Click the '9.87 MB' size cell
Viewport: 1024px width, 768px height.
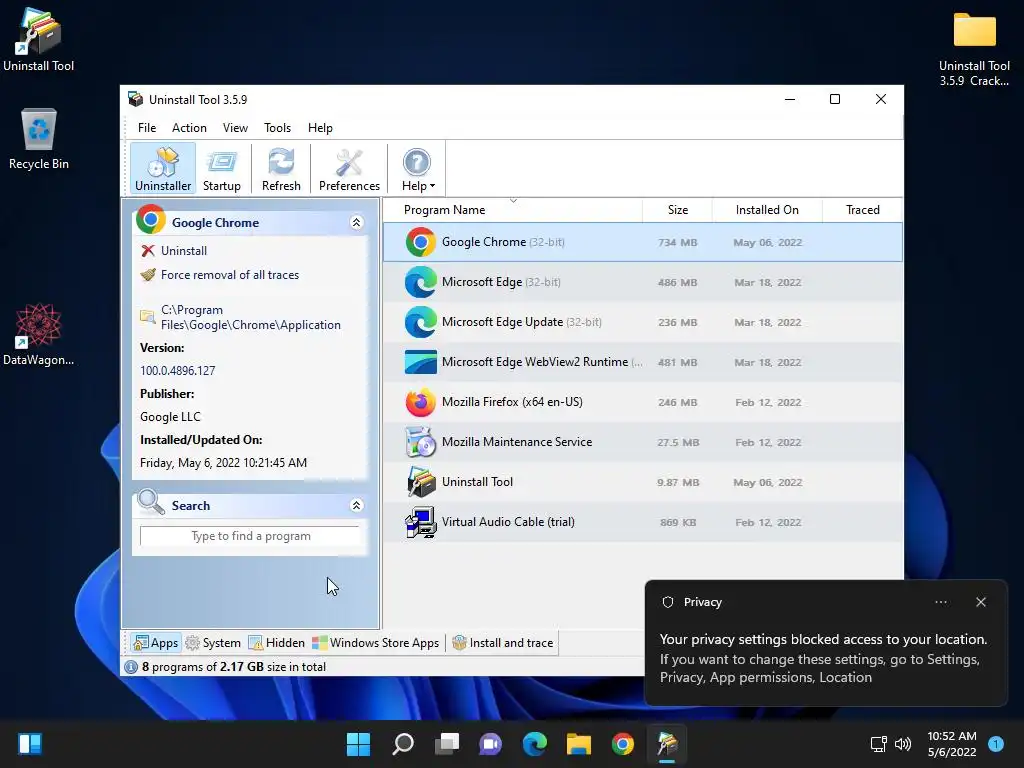click(x=678, y=483)
